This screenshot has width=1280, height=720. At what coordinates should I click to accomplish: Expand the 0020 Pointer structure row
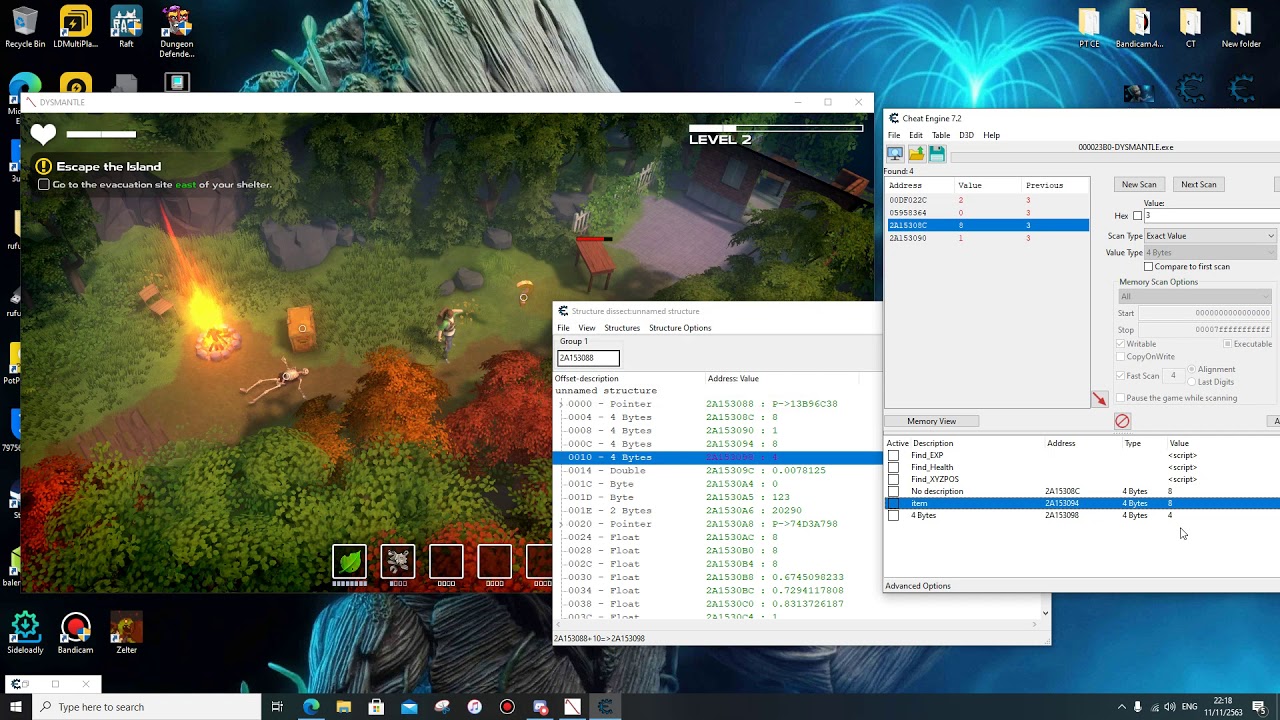[x=561, y=524]
